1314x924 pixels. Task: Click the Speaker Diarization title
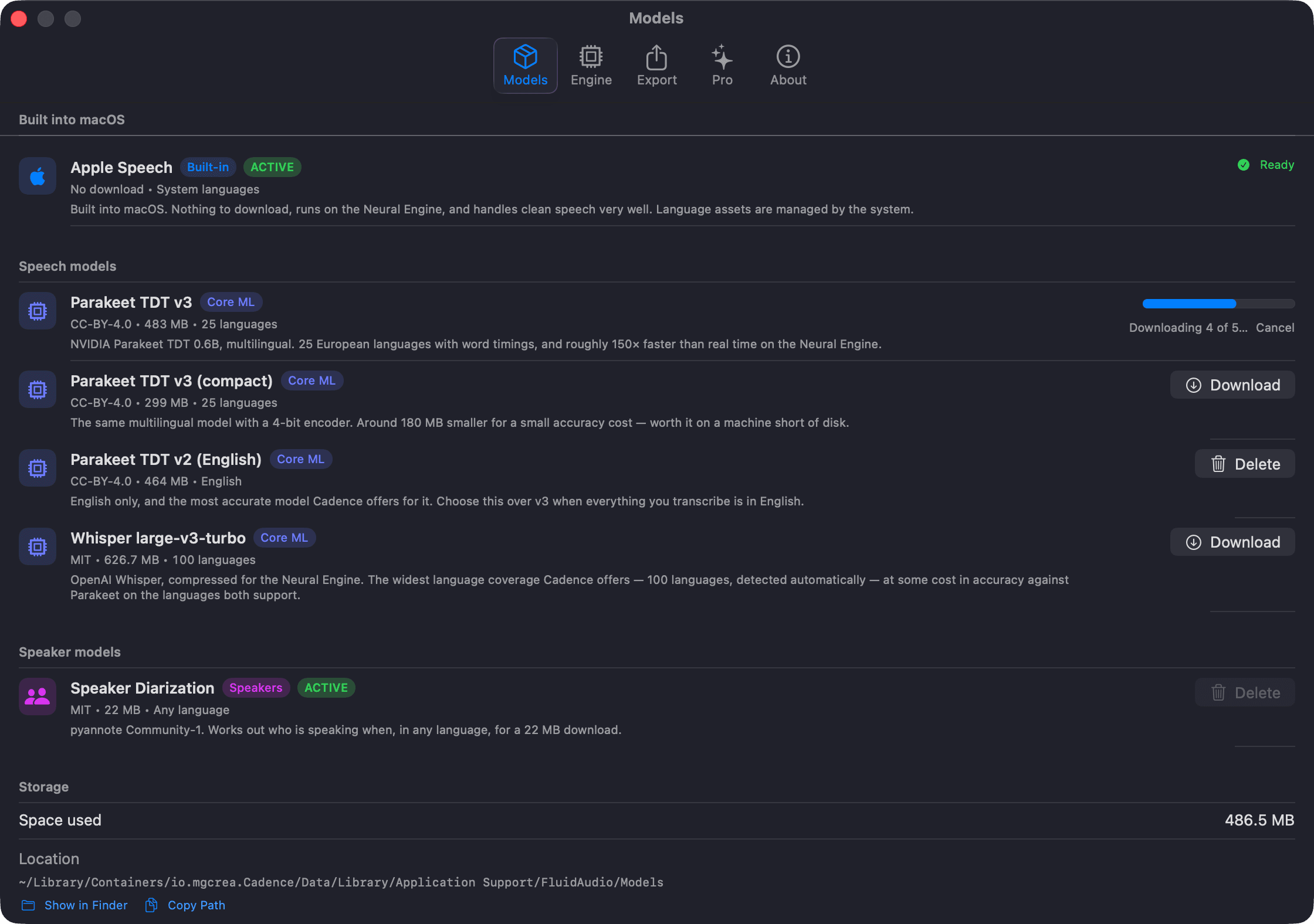142,688
